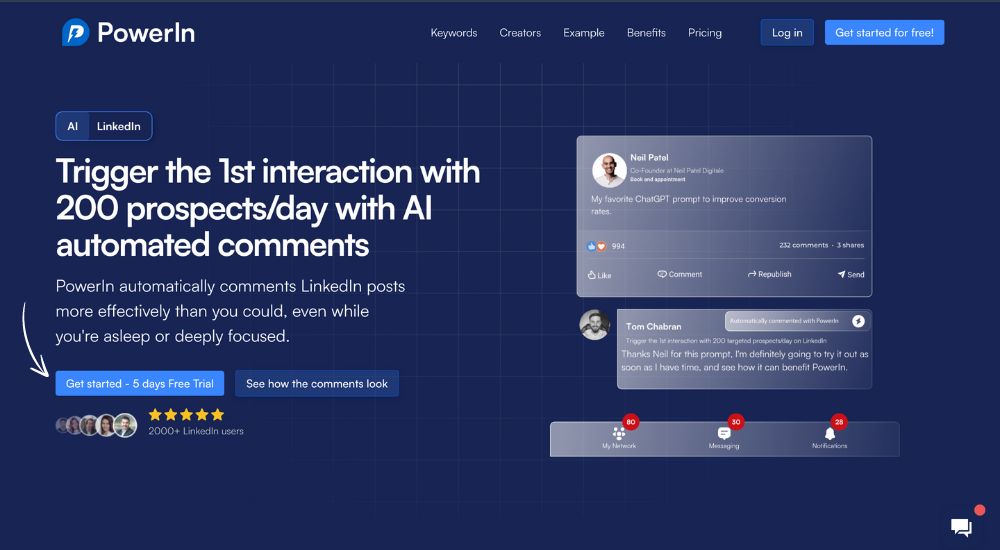Select the LinkedIn tag pill

(x=119, y=126)
